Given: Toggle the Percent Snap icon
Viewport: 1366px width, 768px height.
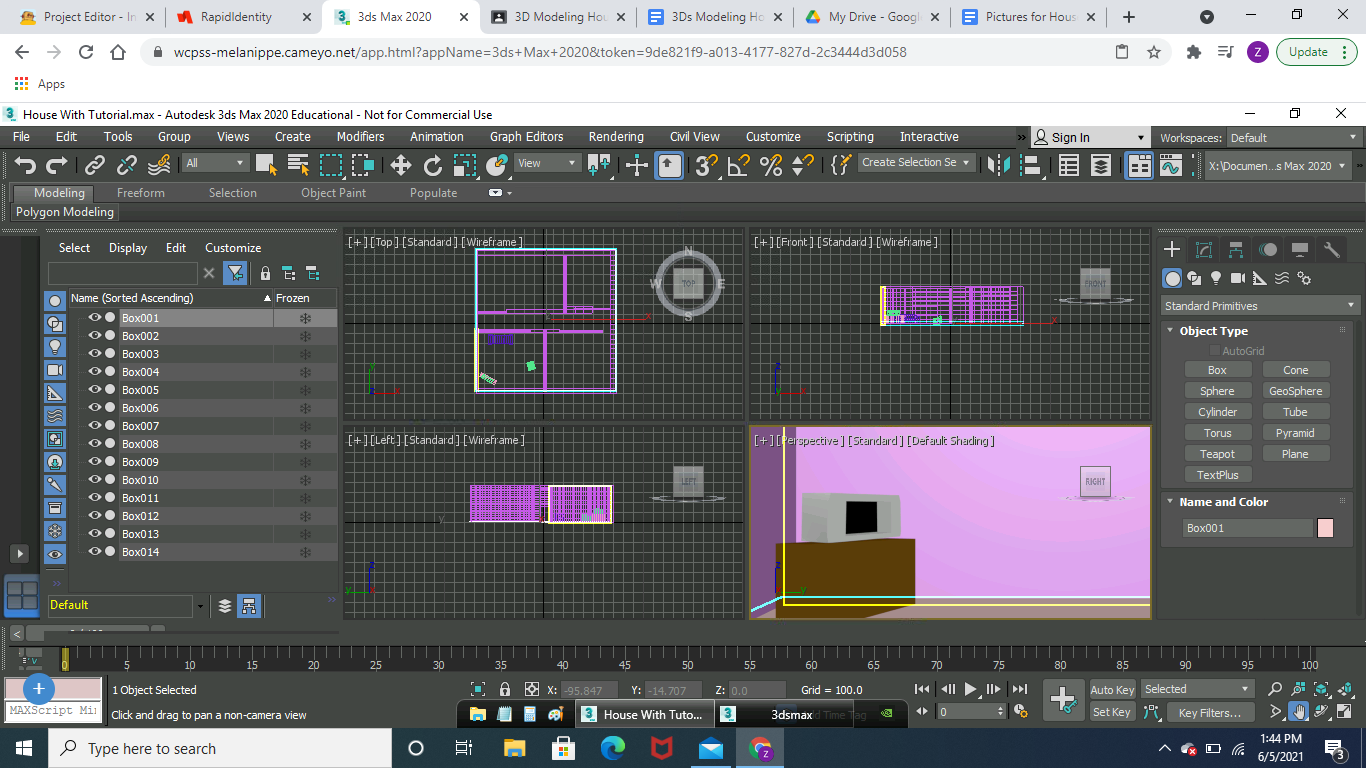Looking at the screenshot, I should pyautogui.click(x=770, y=165).
